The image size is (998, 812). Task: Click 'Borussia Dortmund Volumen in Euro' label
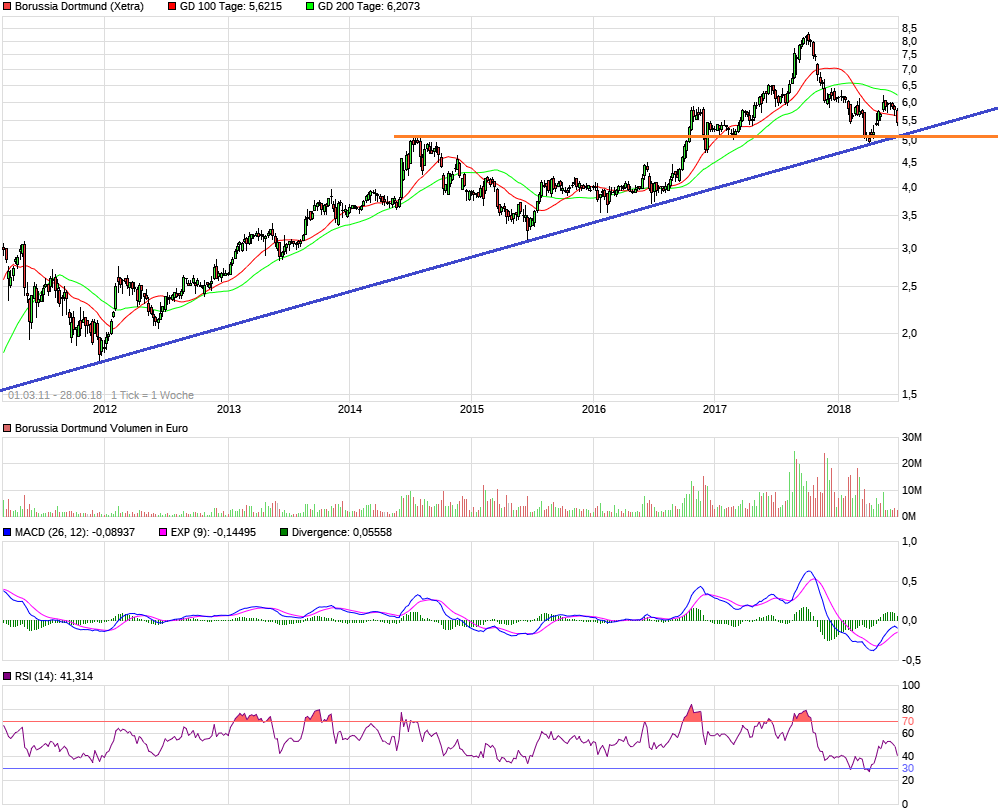[101, 428]
